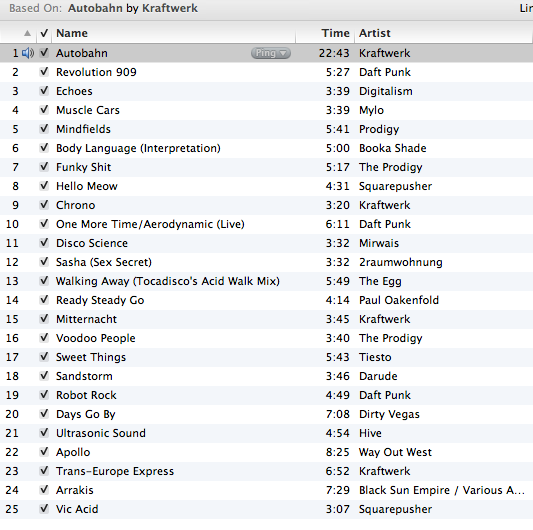This screenshot has width=533, height=530.
Task: Select the track Mindfields
Action: [83, 129]
